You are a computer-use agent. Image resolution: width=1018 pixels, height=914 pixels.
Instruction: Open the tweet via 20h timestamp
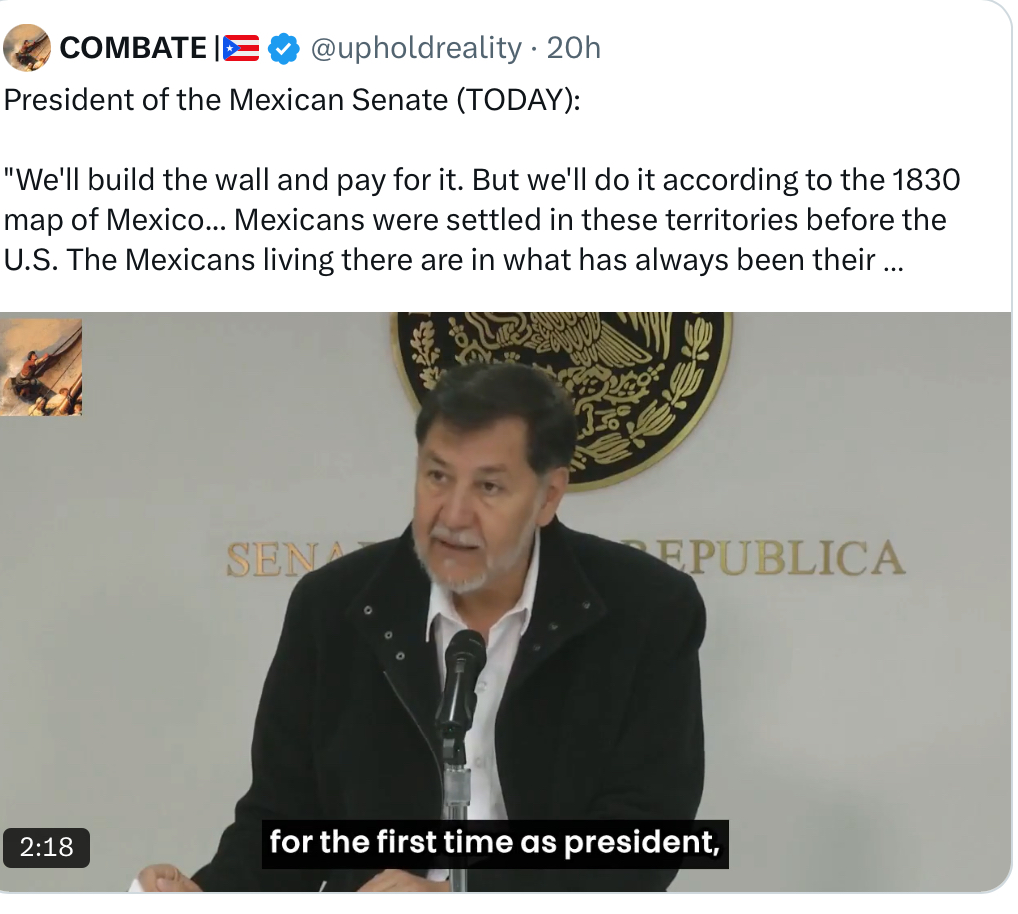(x=573, y=48)
